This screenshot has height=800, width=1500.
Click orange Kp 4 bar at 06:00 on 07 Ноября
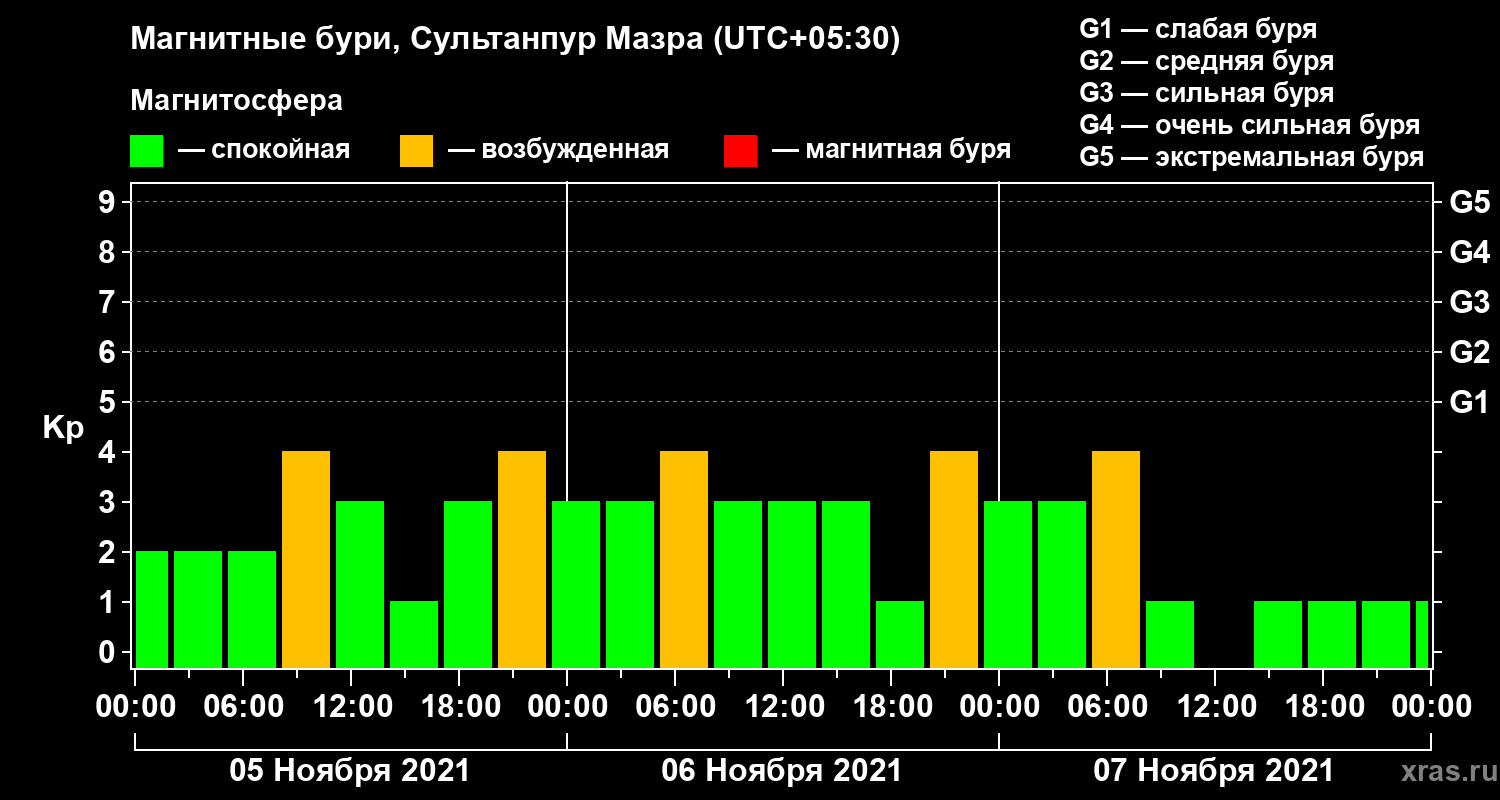1116,560
